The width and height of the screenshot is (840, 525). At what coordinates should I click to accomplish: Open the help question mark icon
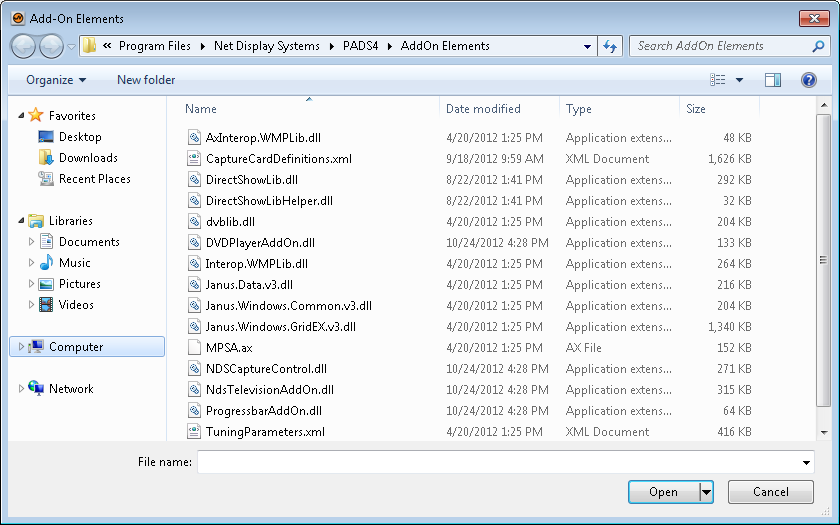click(808, 80)
